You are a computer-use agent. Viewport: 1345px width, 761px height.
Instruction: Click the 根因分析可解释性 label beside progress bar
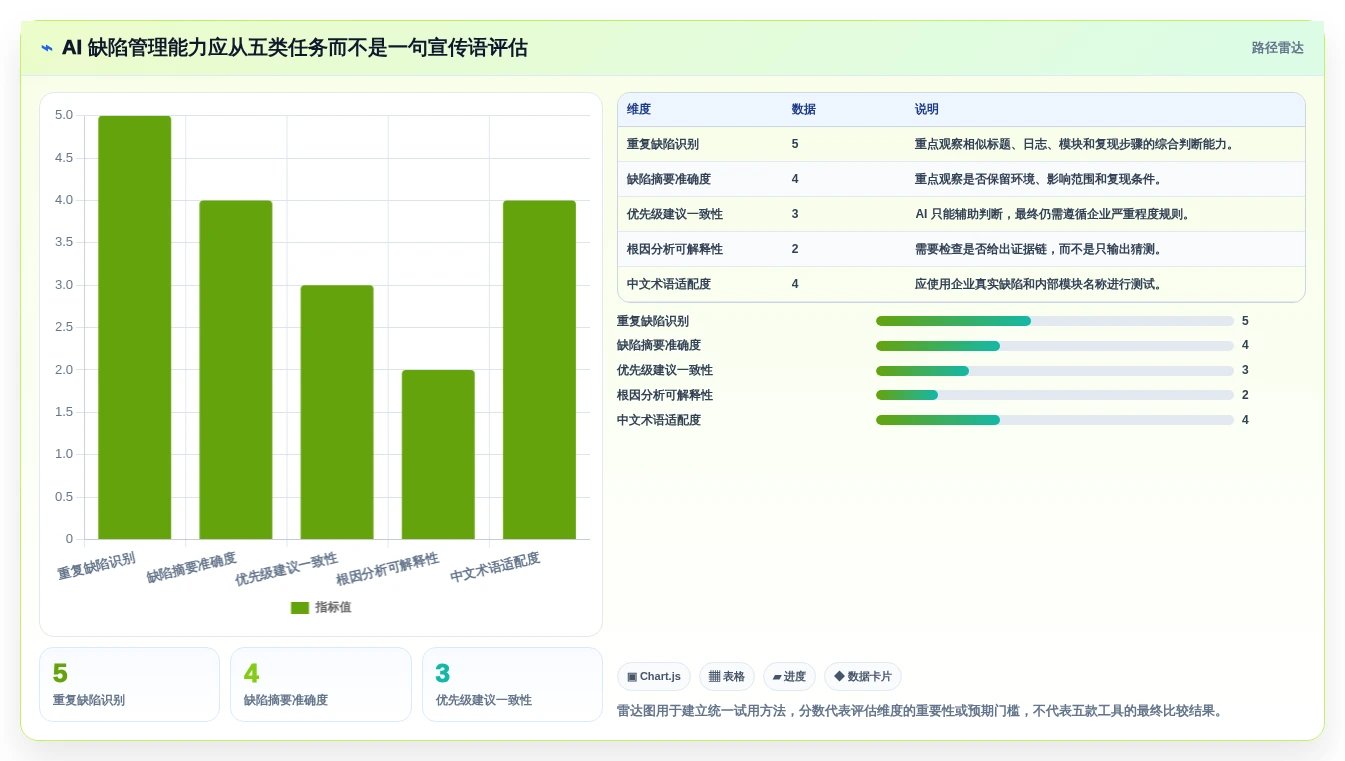click(665, 396)
